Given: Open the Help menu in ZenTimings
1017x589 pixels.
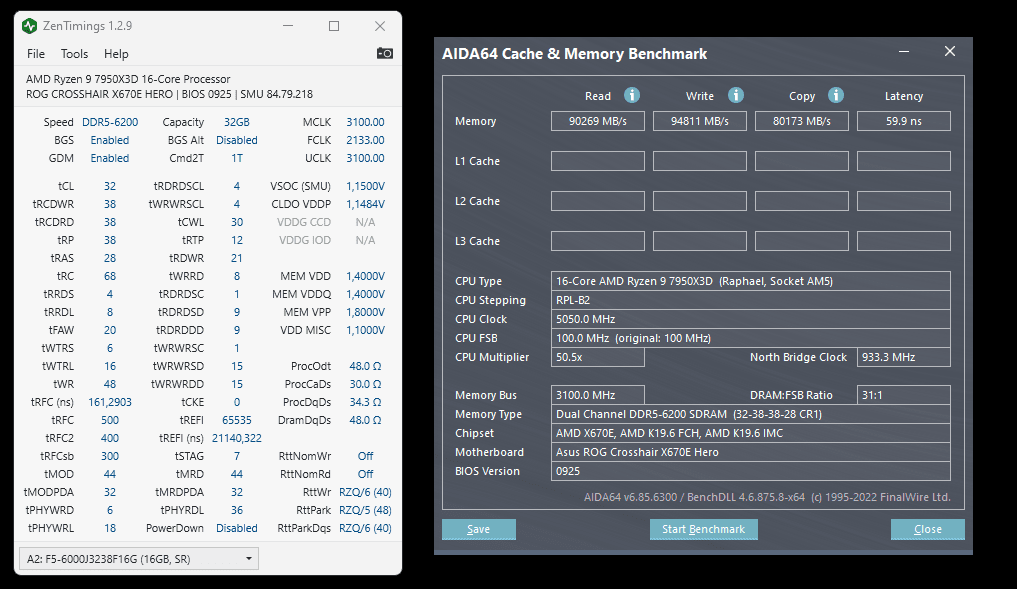Looking at the screenshot, I should tap(116, 54).
